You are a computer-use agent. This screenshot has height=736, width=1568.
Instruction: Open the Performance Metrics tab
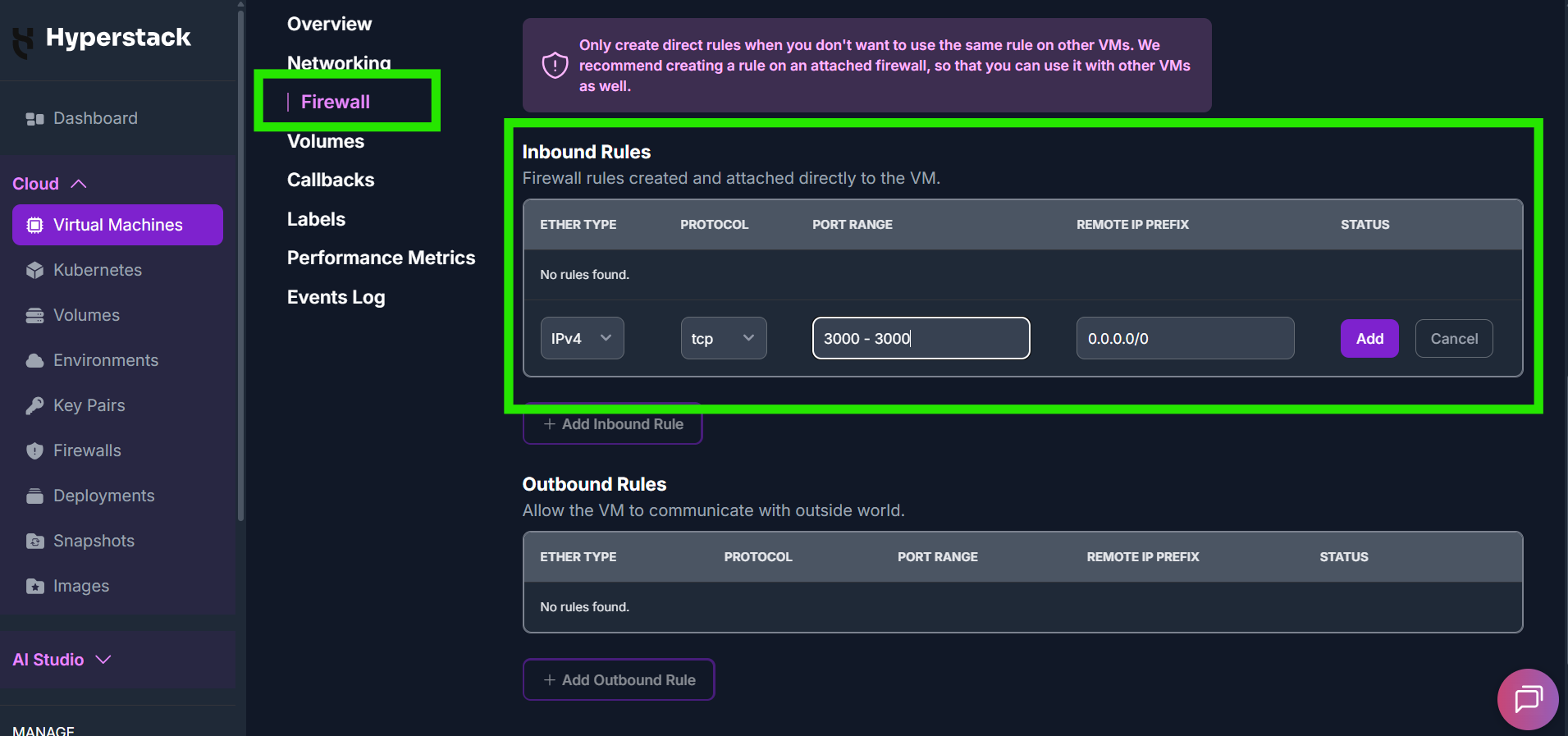click(381, 258)
